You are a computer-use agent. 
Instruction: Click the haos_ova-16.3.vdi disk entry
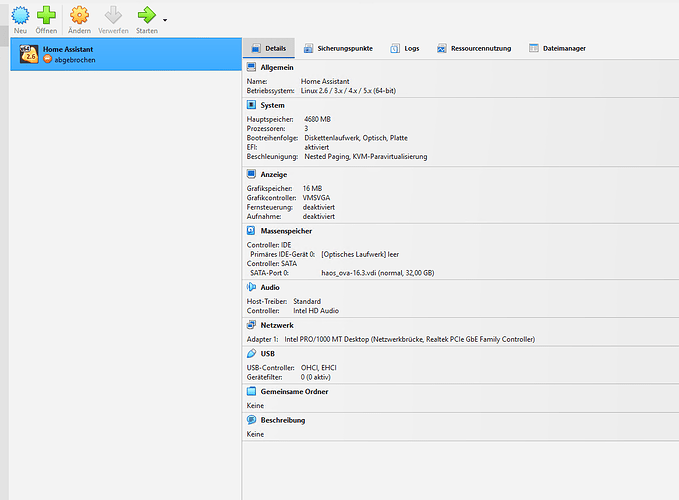tap(378, 273)
